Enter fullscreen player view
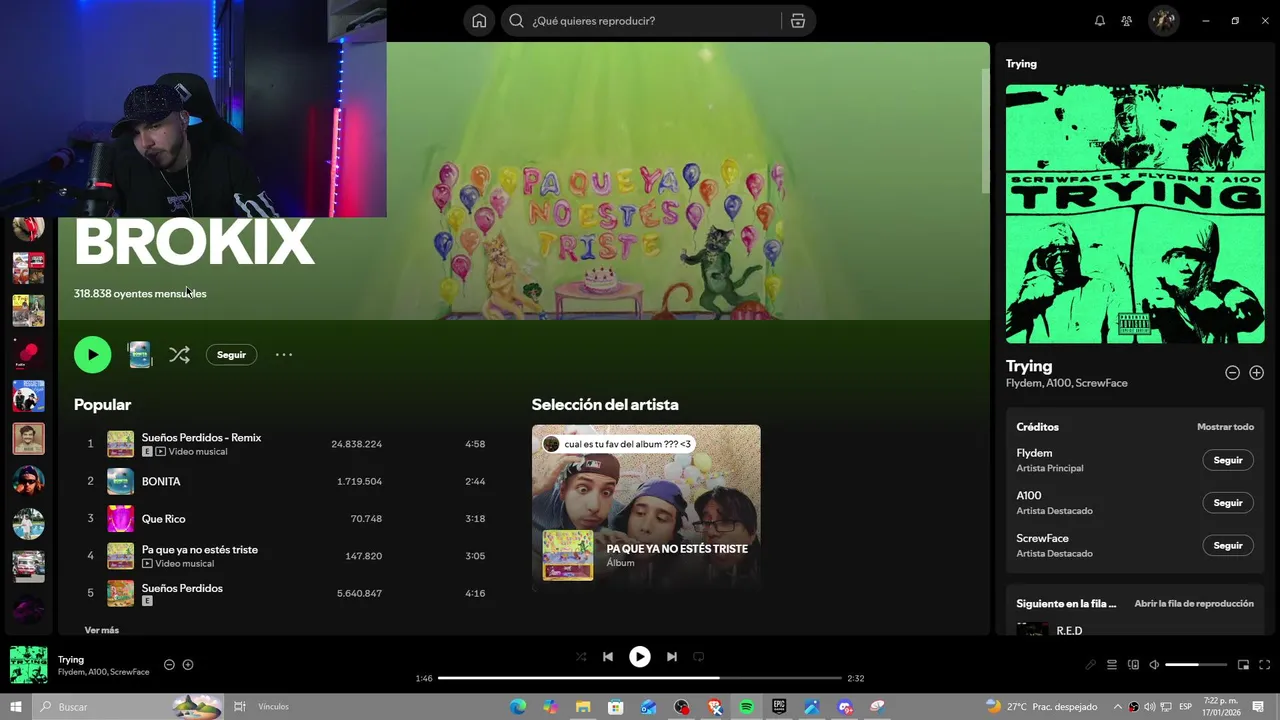1280x720 pixels. [x=1265, y=665]
